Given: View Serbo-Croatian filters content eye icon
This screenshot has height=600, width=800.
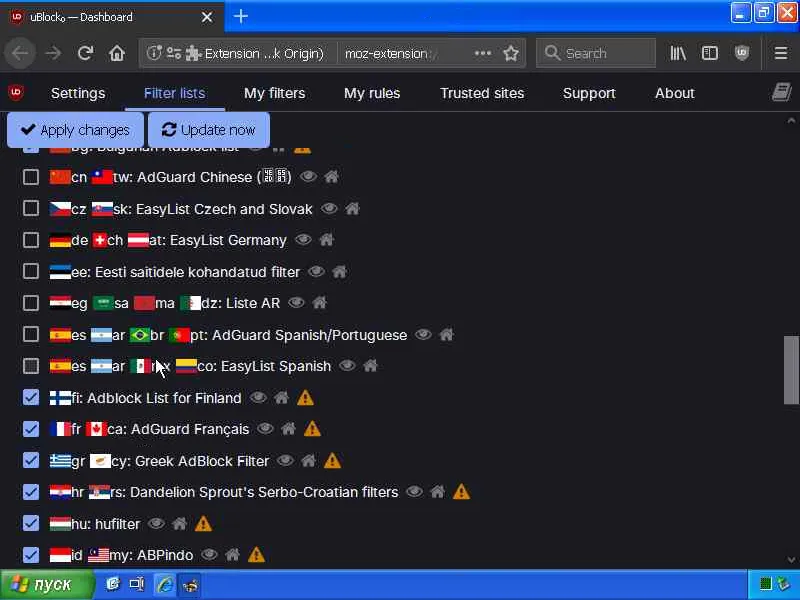Looking at the screenshot, I should point(414,491).
